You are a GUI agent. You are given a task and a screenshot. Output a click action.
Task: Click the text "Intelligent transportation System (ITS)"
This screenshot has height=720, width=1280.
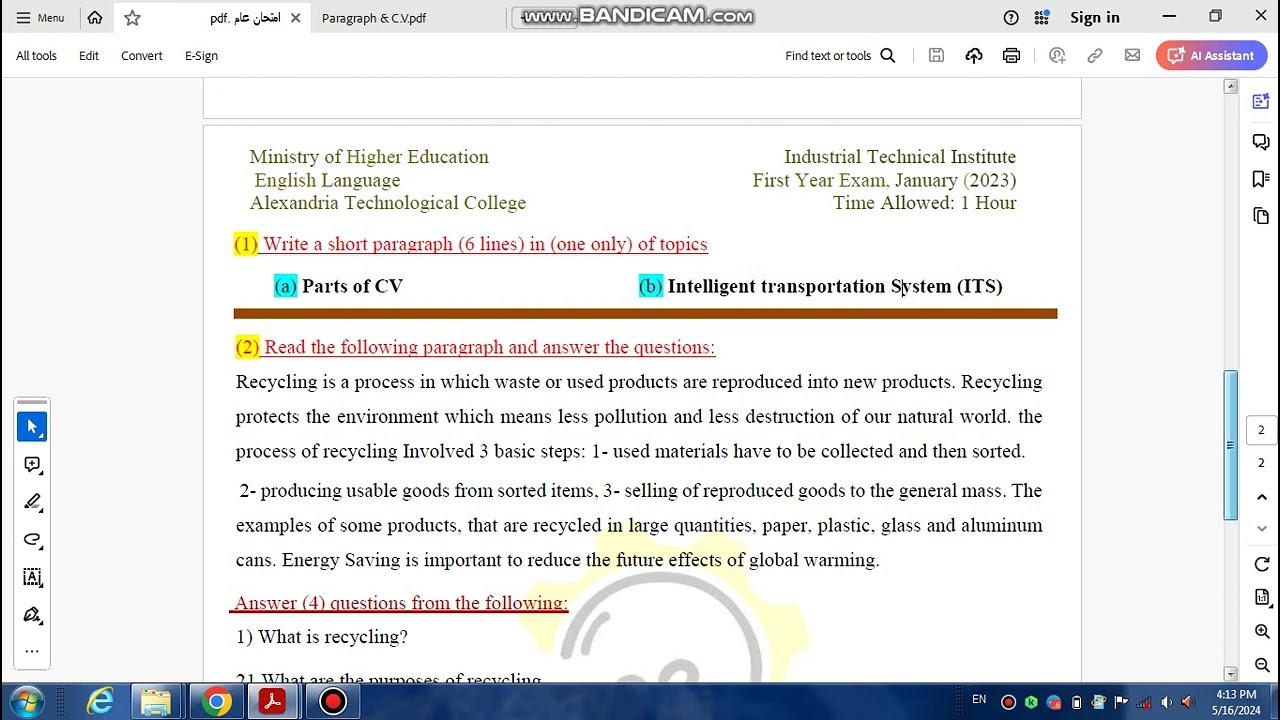pyautogui.click(x=835, y=286)
